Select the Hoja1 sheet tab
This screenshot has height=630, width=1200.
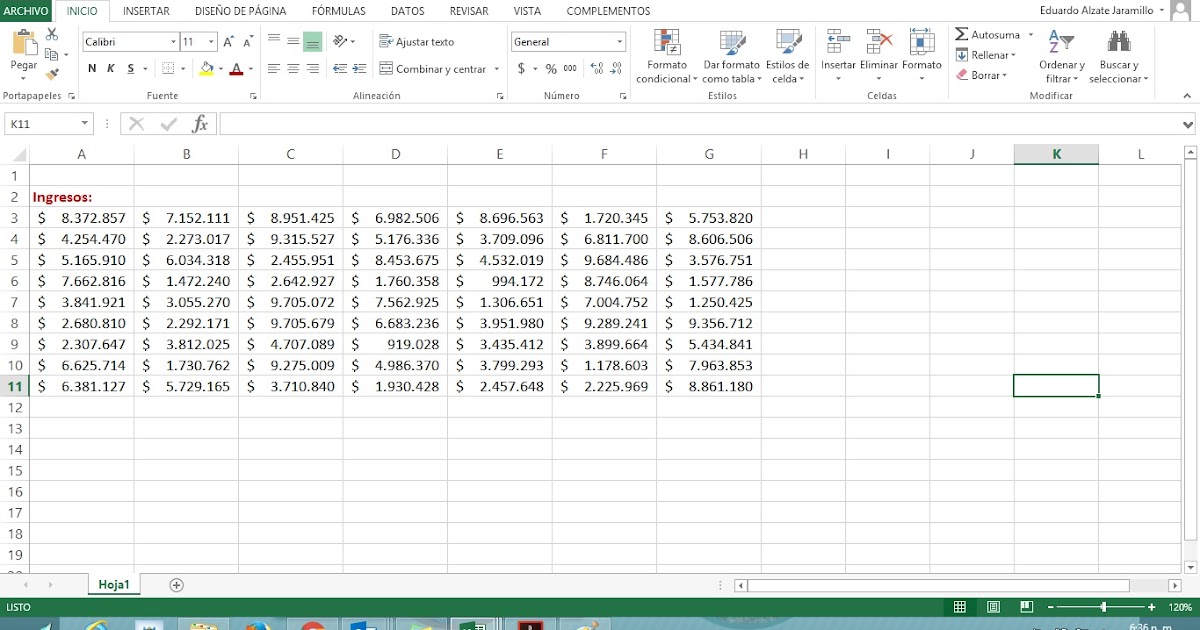click(x=113, y=584)
